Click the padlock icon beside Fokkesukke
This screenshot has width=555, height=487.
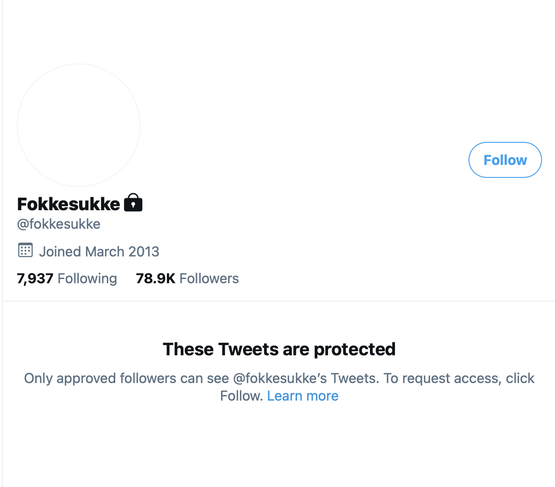(x=133, y=203)
